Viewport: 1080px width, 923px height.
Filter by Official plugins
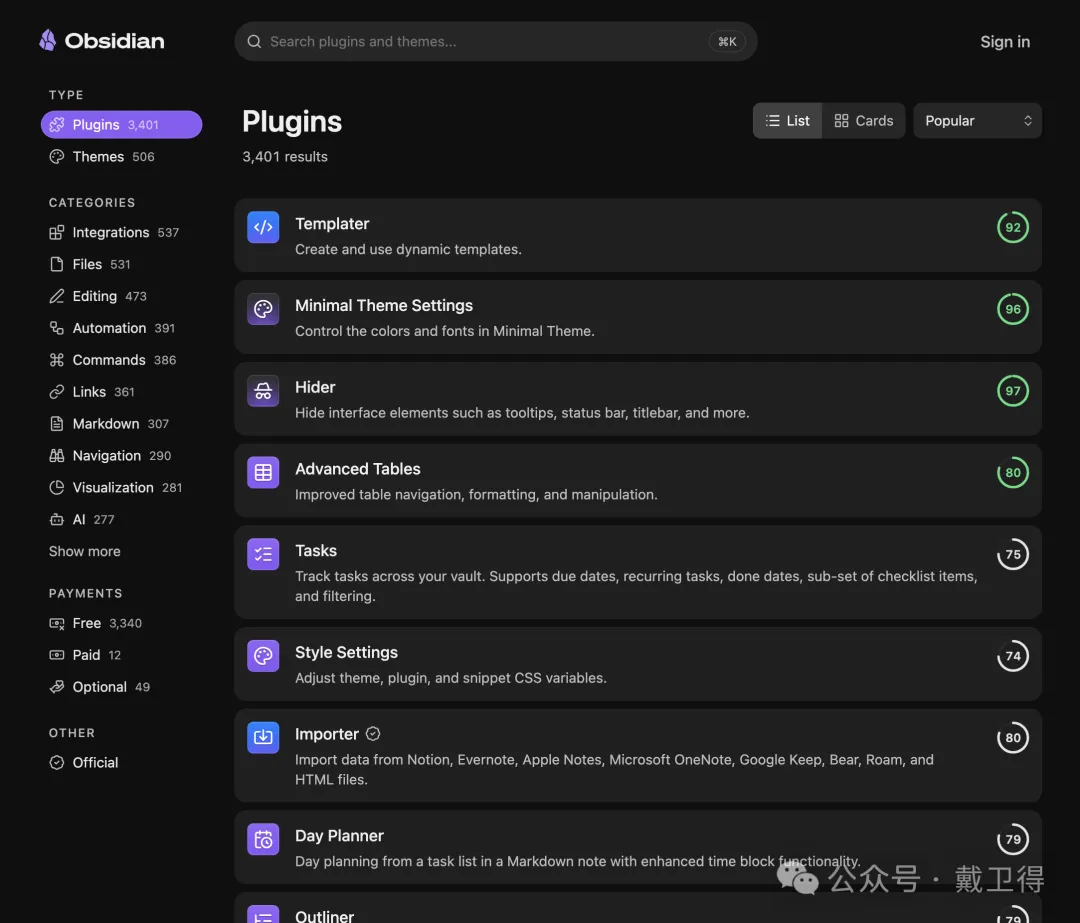83,763
